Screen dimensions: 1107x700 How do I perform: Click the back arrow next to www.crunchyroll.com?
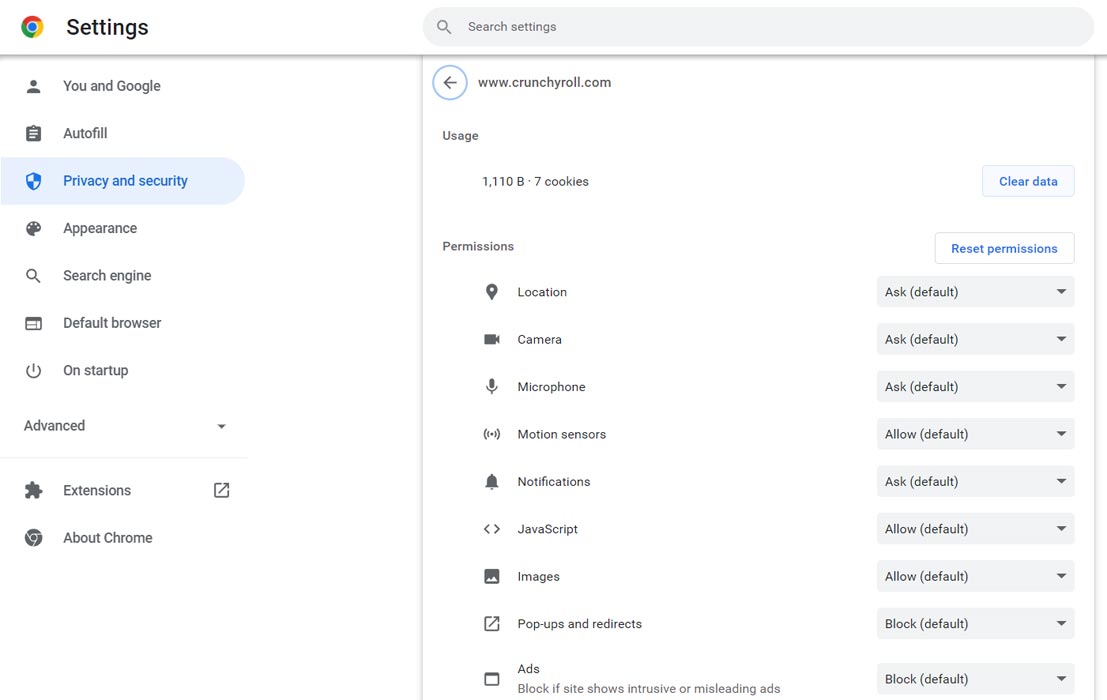[x=450, y=83]
